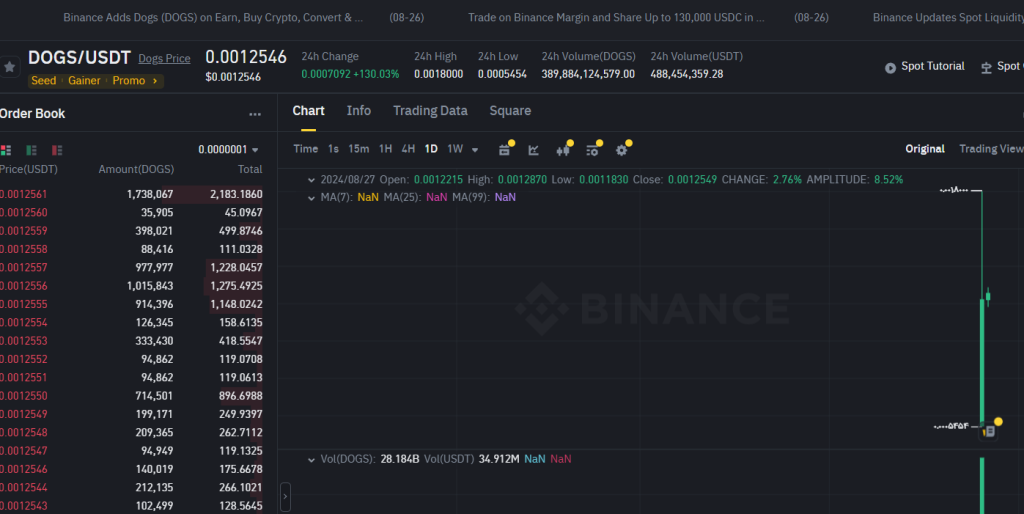Open the Square tab
This screenshot has height=514, width=1024.
coord(510,111)
